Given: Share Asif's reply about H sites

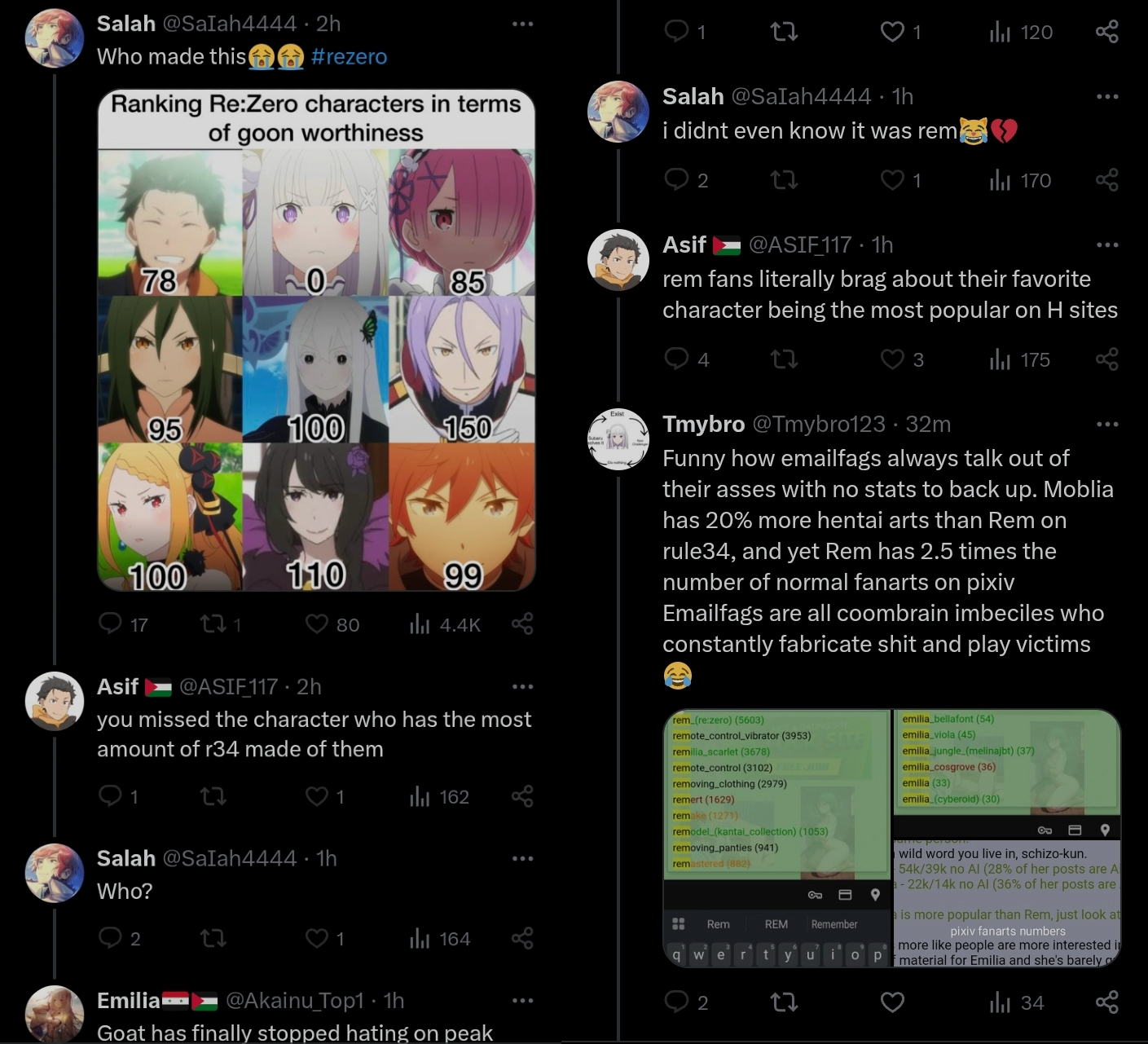Looking at the screenshot, I should click(1107, 359).
